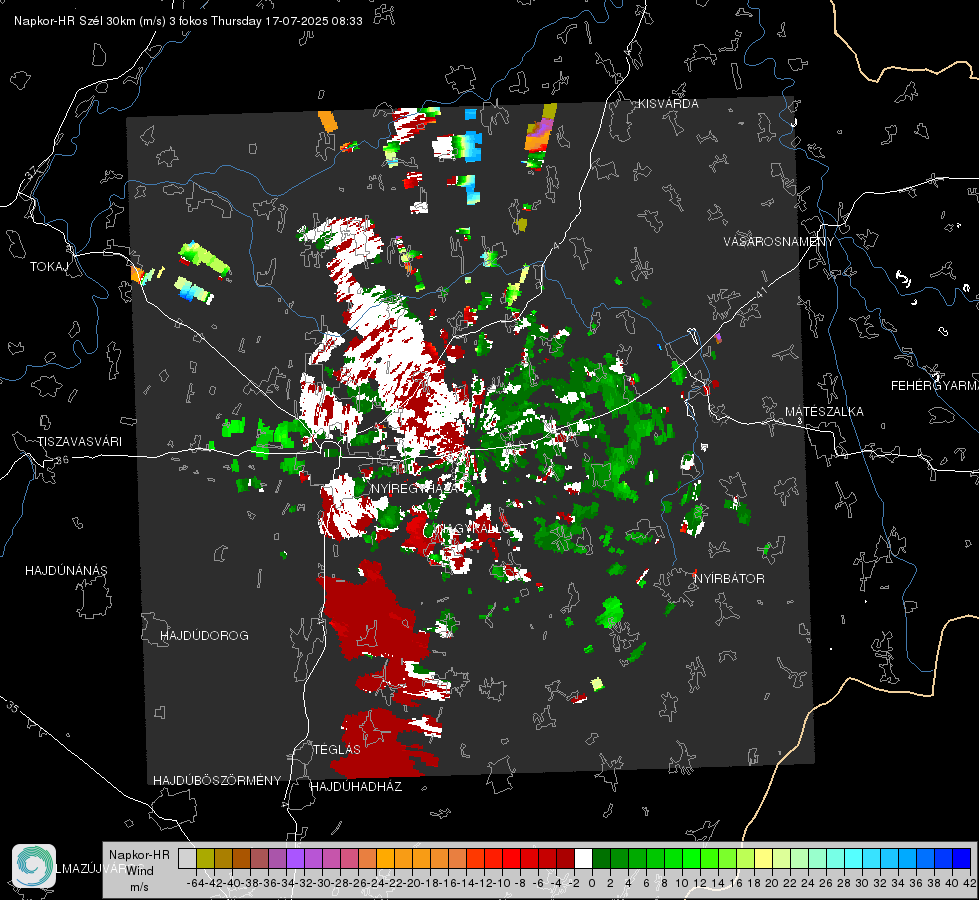Click the KISVÁRDA city label
The width and height of the screenshot is (979, 900).
(x=668, y=104)
